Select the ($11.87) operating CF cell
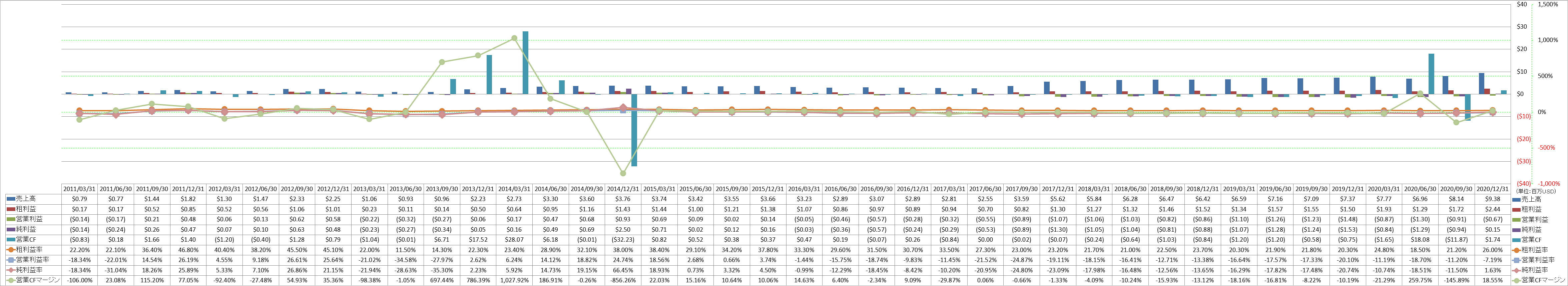The image size is (1568, 286). (x=1457, y=240)
